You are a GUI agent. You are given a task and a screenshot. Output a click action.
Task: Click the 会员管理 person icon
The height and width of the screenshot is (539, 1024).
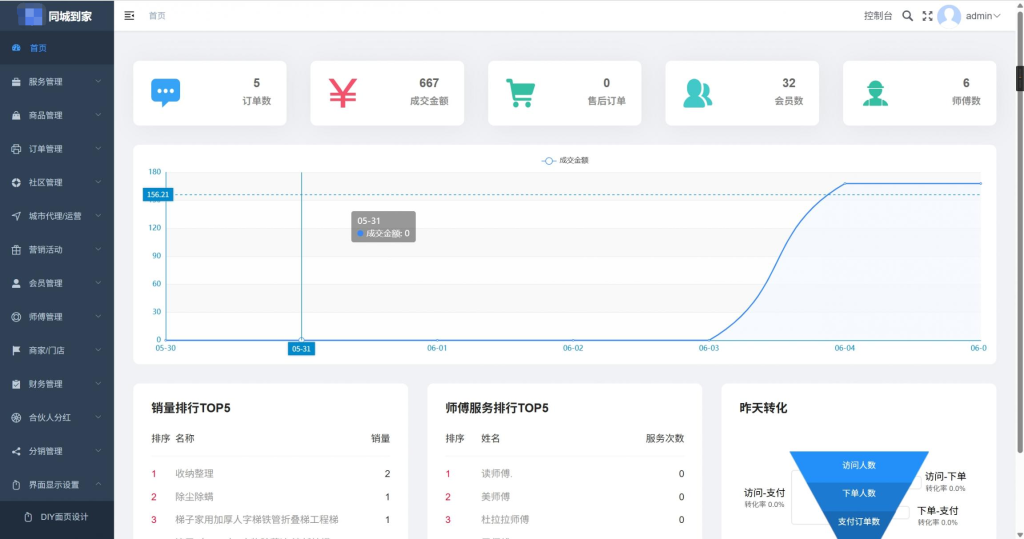pyautogui.click(x=16, y=283)
